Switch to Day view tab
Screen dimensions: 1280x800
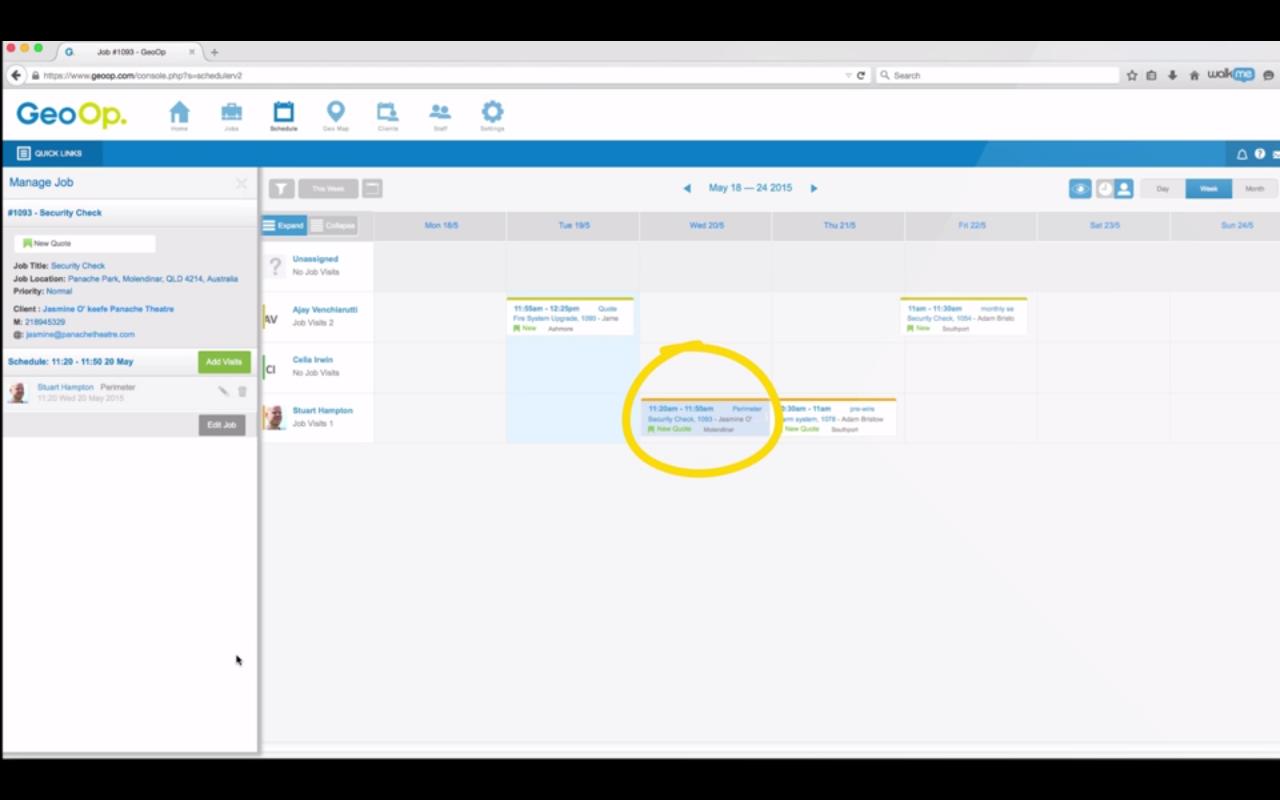(x=1162, y=188)
